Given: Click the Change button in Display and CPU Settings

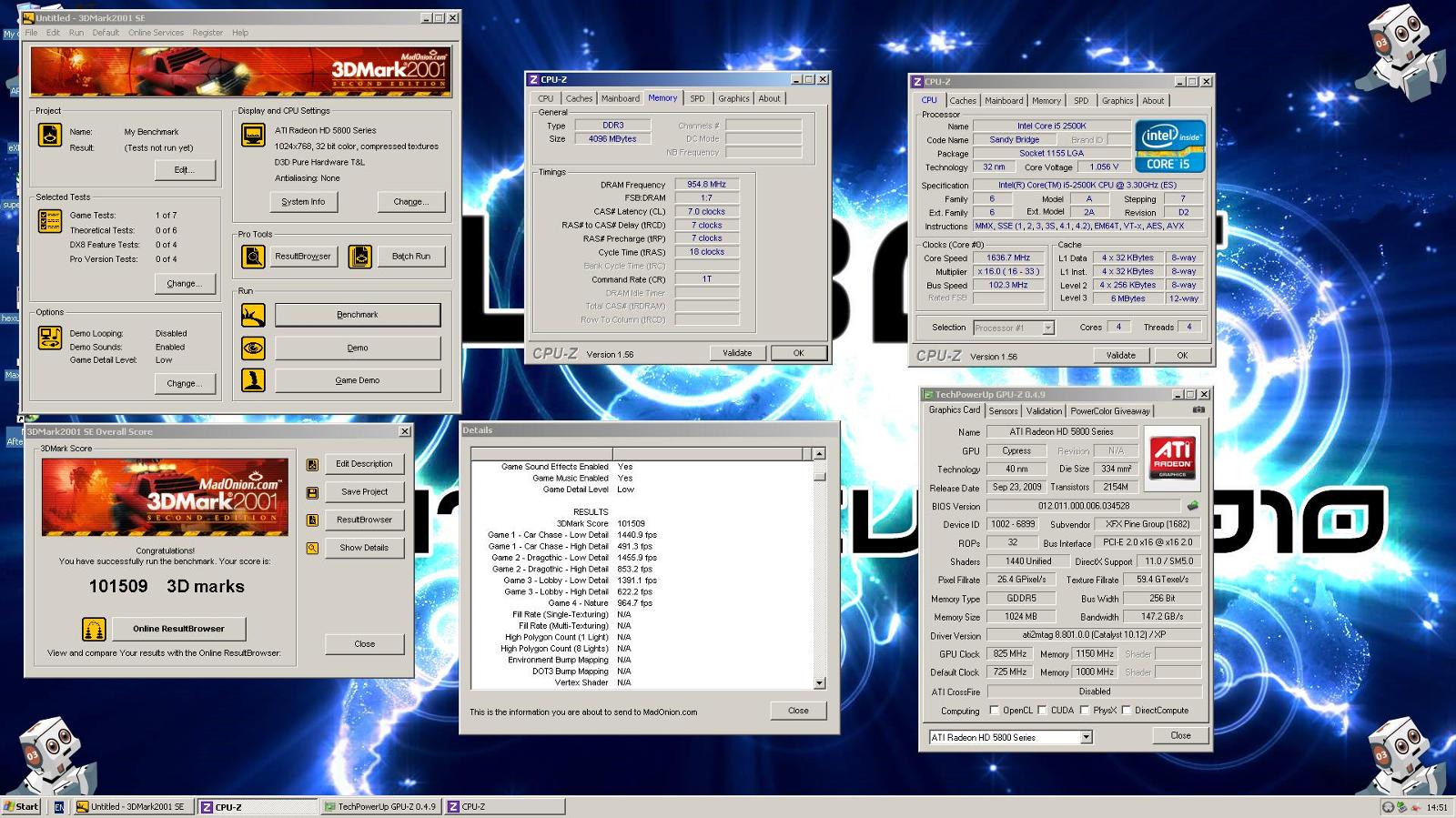Looking at the screenshot, I should pos(410,202).
